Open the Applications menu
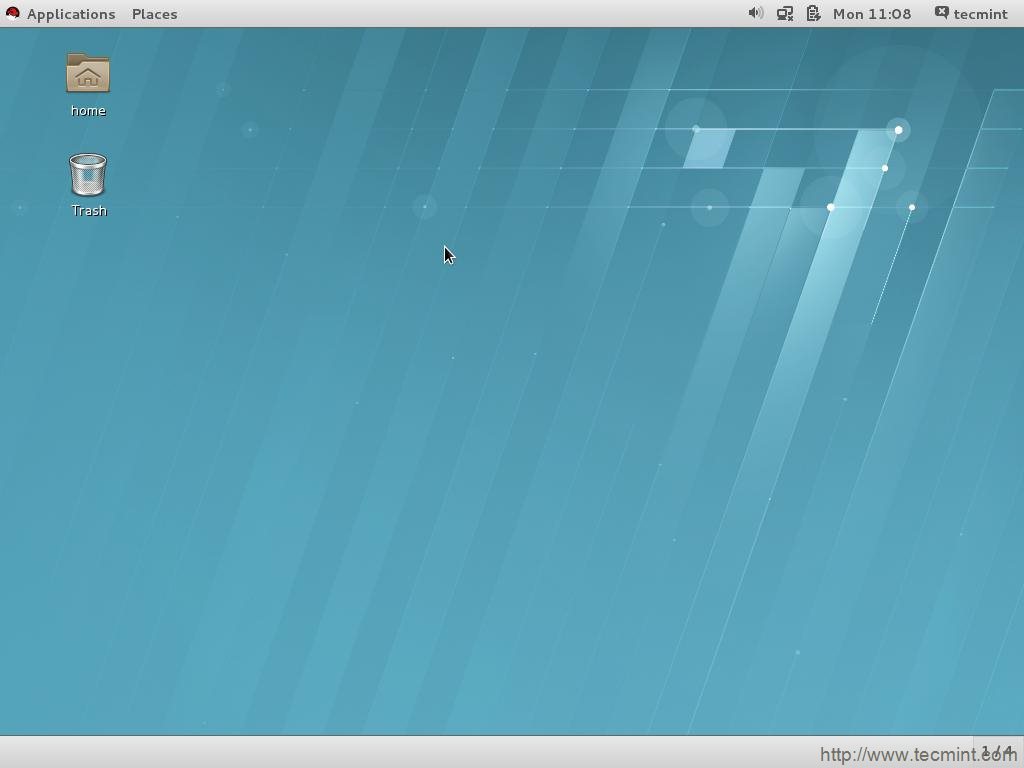This screenshot has width=1024, height=768. pyautogui.click(x=71, y=14)
